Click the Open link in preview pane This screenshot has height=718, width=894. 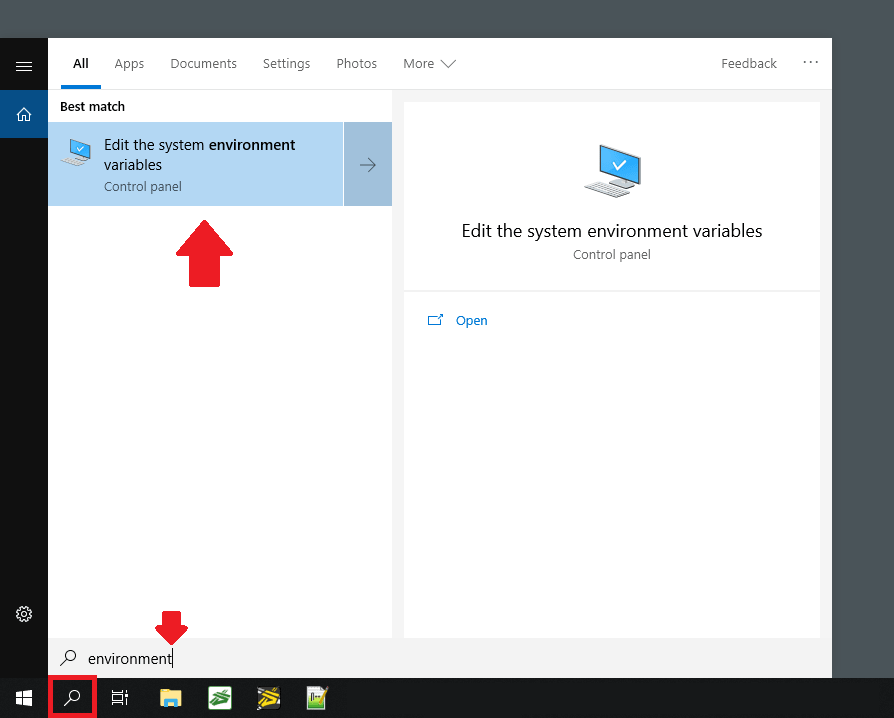pos(471,321)
